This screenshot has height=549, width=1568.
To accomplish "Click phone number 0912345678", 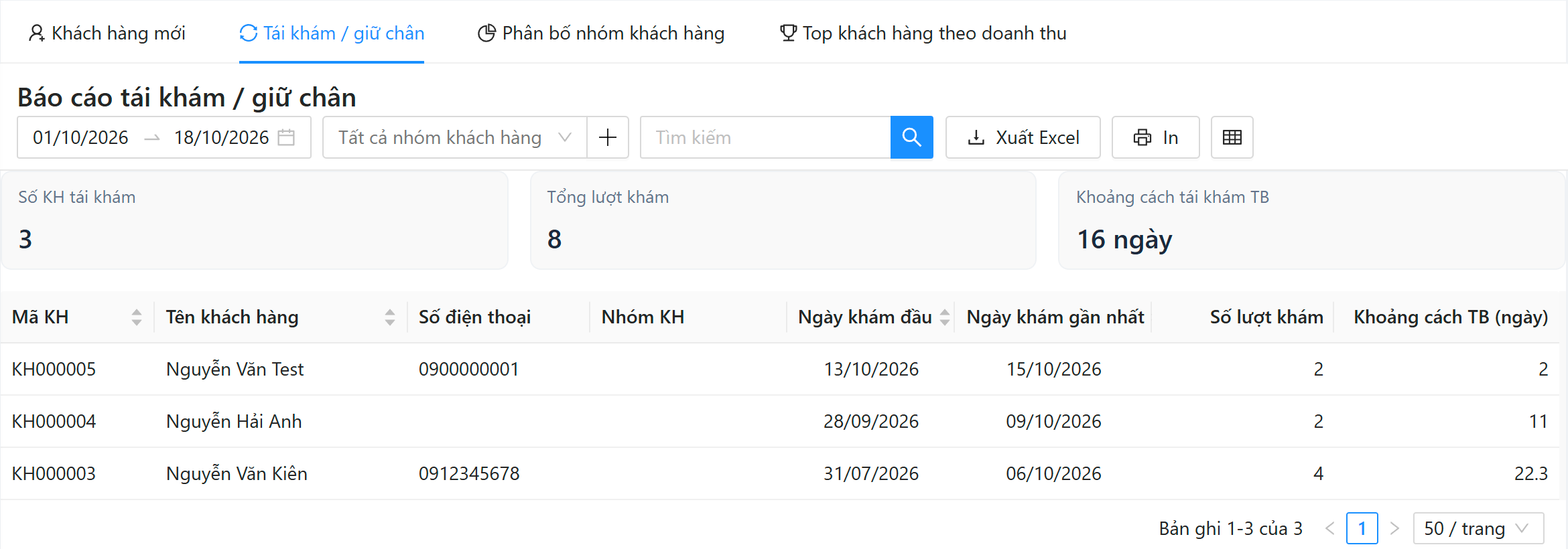I will click(469, 473).
